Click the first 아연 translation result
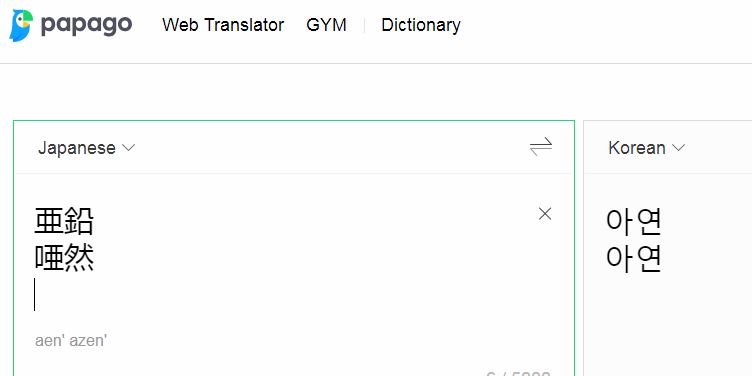Image resolution: width=752 pixels, height=376 pixels. [x=634, y=222]
